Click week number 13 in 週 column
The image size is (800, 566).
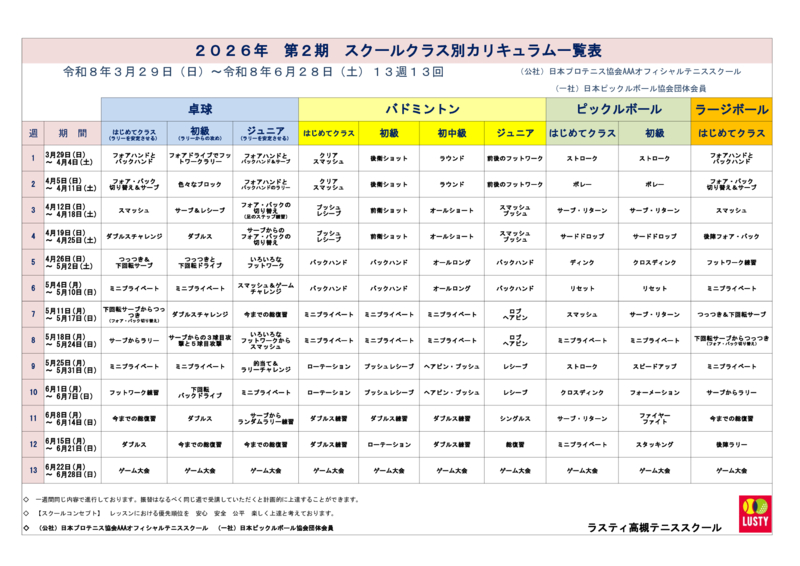tap(33, 471)
